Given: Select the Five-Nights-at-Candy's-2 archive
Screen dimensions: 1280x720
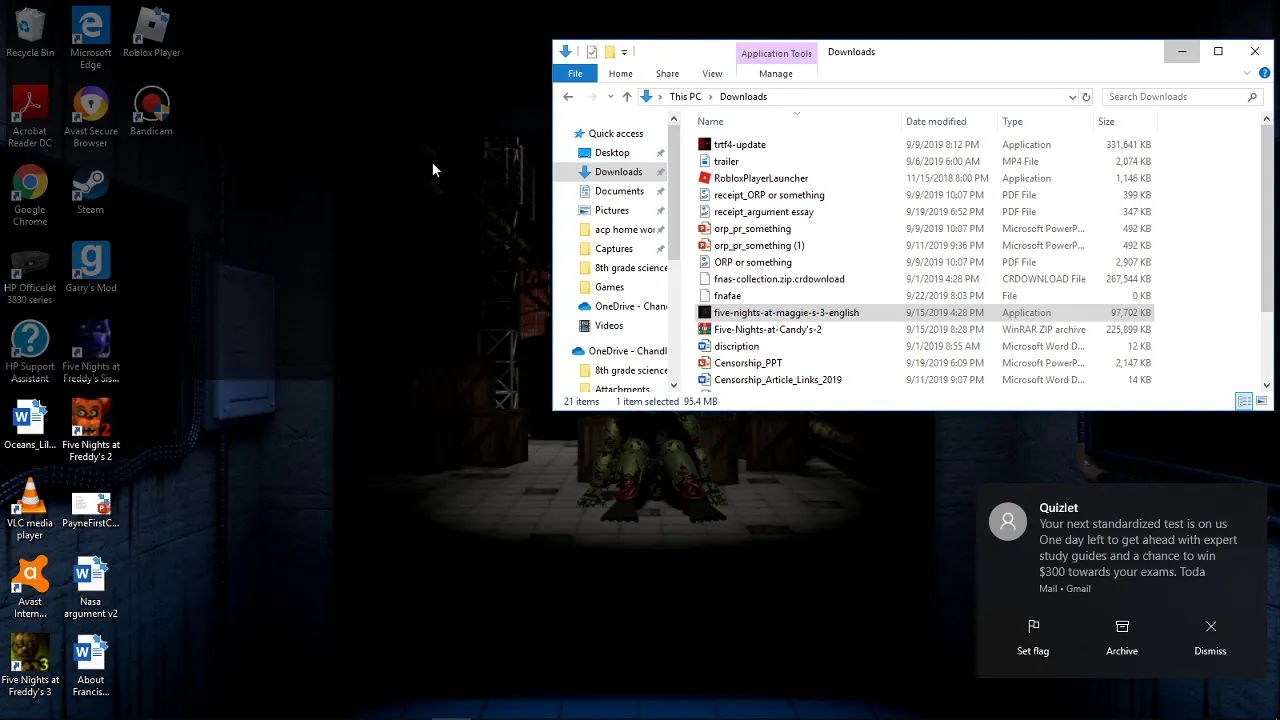Looking at the screenshot, I should click(925, 330).
